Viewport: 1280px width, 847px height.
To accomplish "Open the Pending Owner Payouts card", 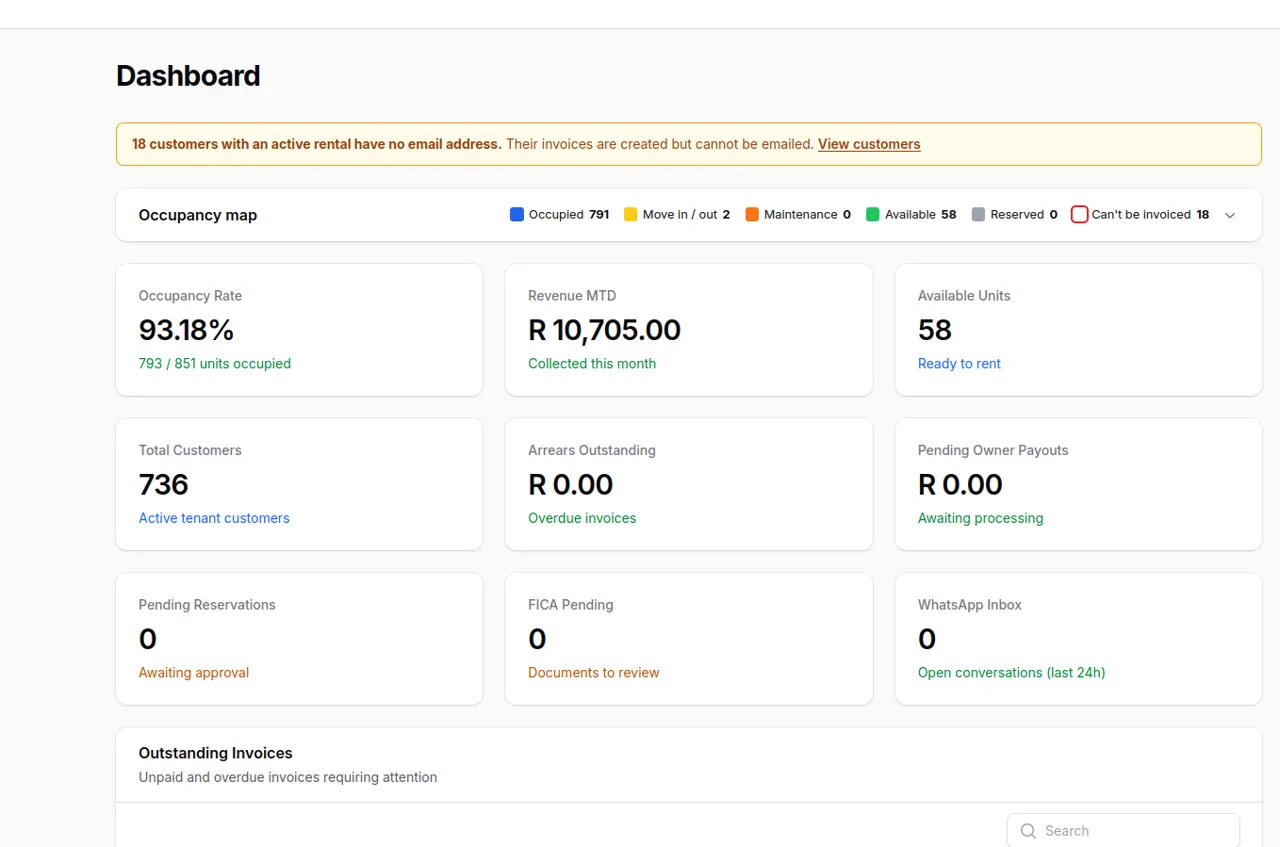I will pos(1078,484).
